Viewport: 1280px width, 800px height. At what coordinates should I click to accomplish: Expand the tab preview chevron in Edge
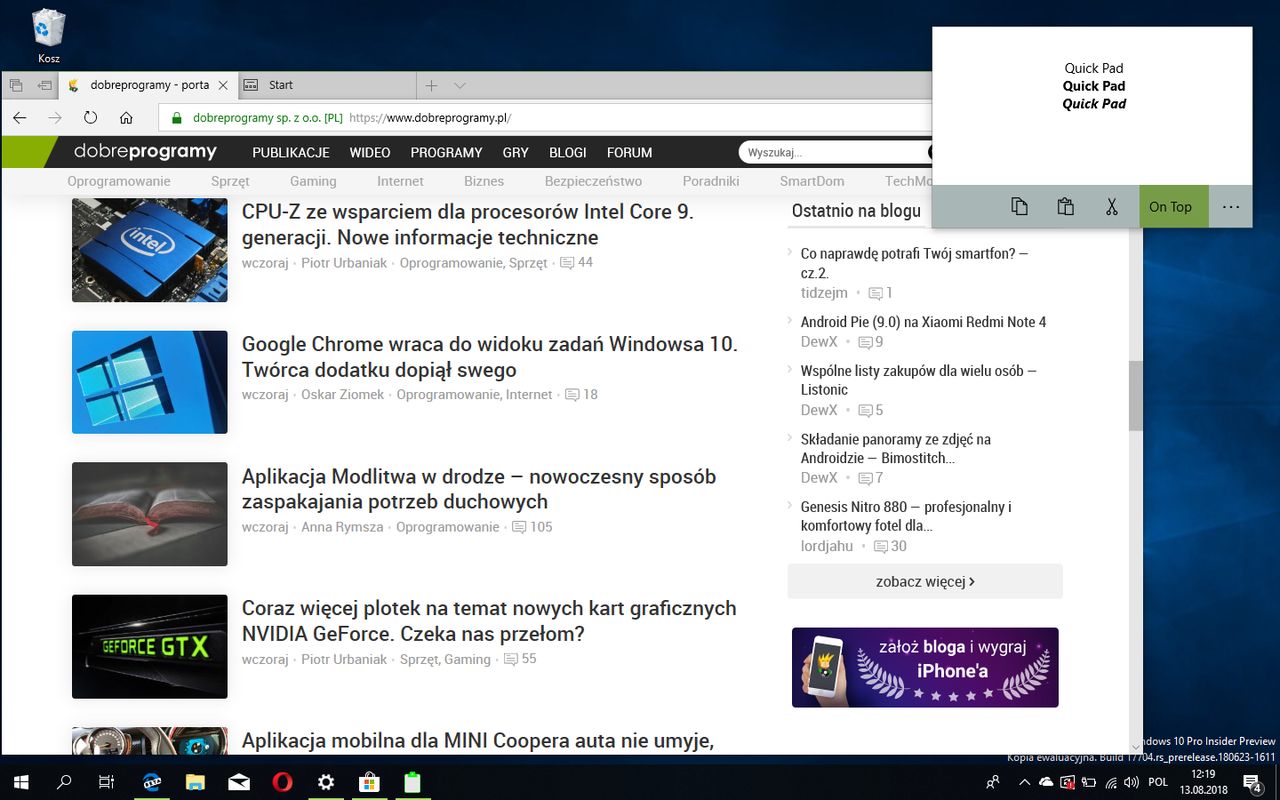(460, 86)
